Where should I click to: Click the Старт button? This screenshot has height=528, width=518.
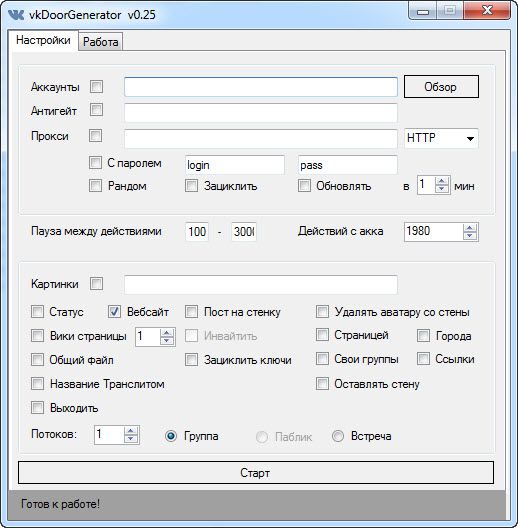(256, 473)
